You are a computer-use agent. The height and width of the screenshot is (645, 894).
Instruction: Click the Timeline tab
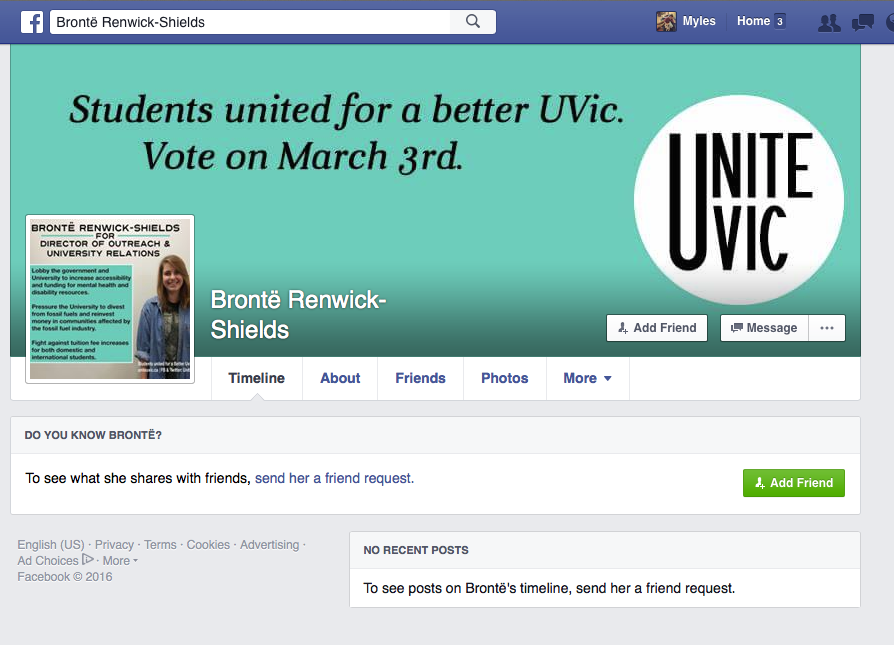point(256,378)
